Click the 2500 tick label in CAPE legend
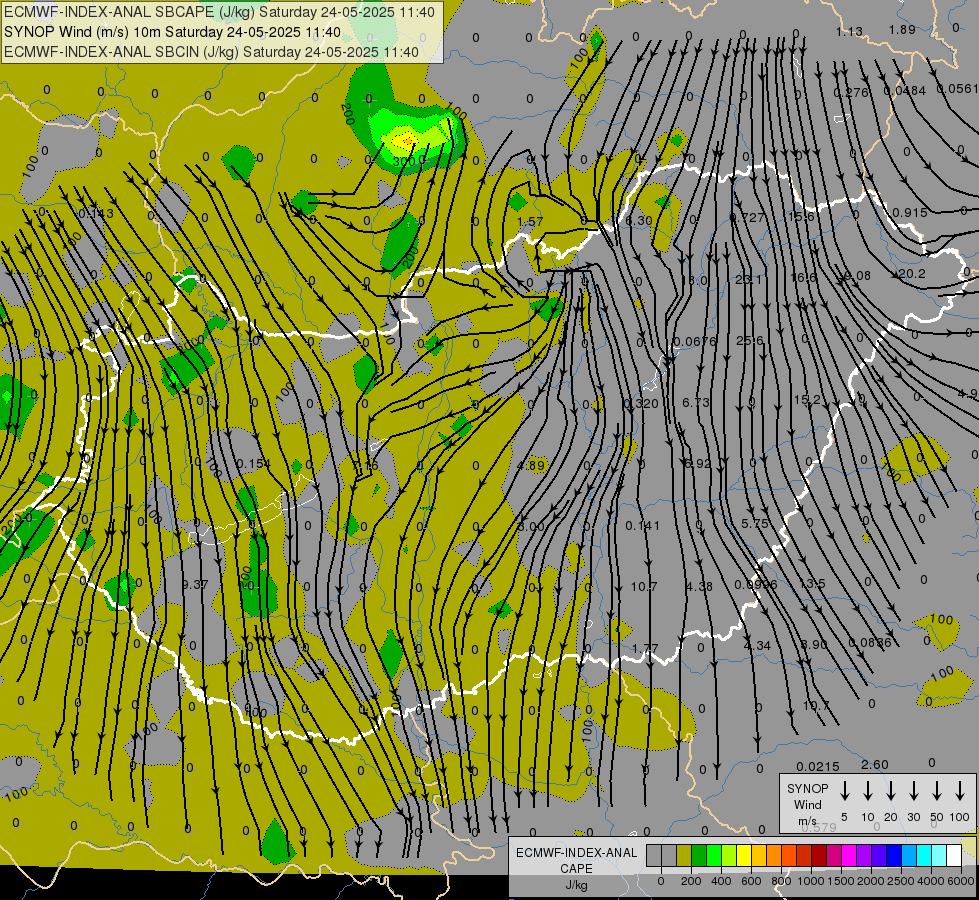979x900 pixels. click(901, 881)
